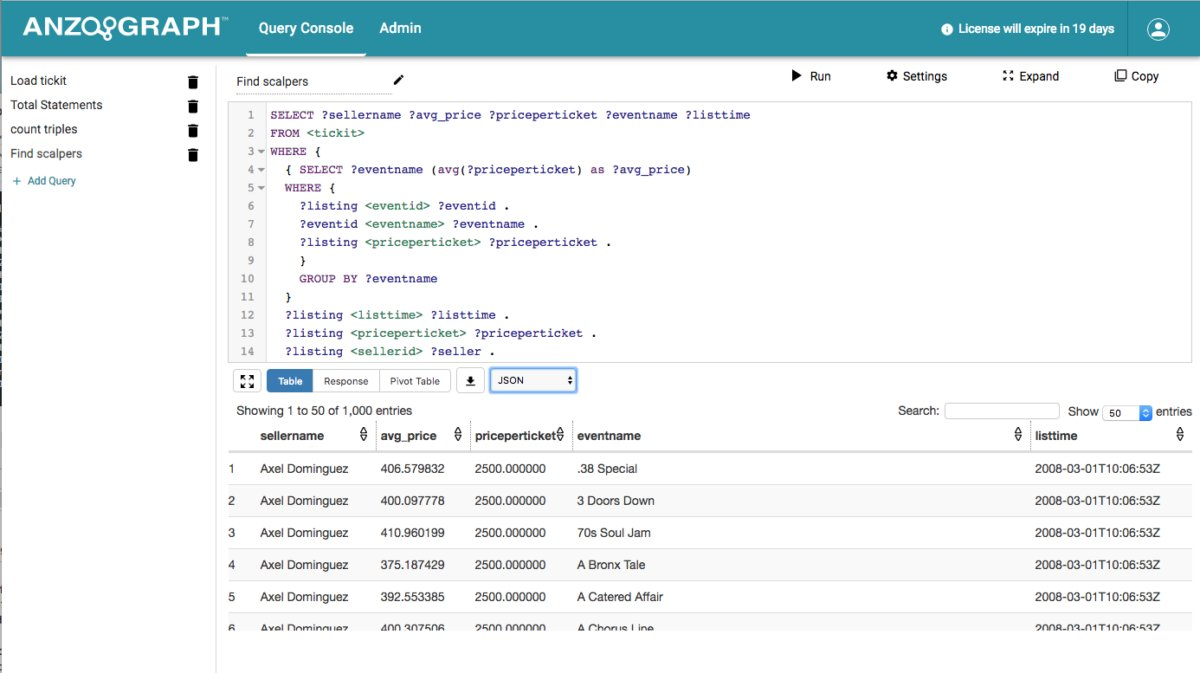Click the fullscreen results icon
This screenshot has width=1200, height=673.
tap(247, 381)
